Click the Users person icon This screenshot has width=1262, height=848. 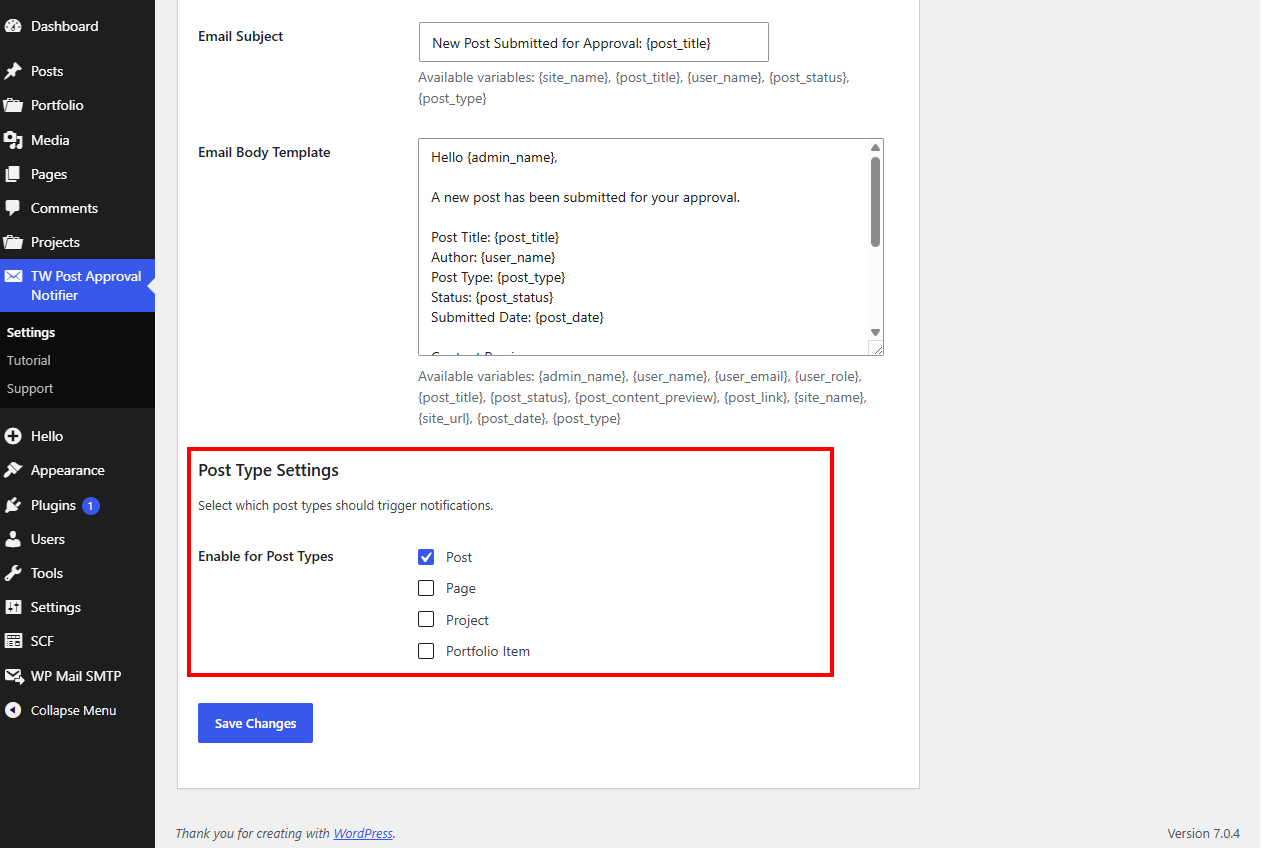point(13,539)
